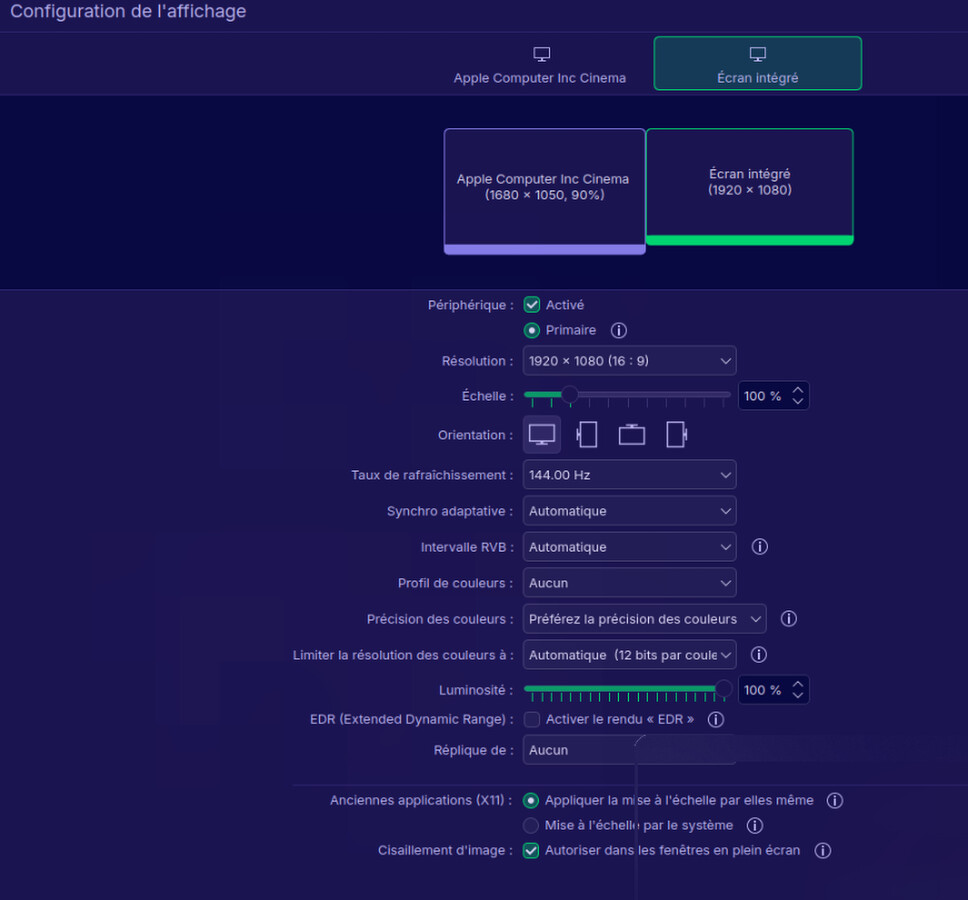This screenshot has width=968, height=900.
Task: Select the upside-down orientation icon
Action: 632,435
